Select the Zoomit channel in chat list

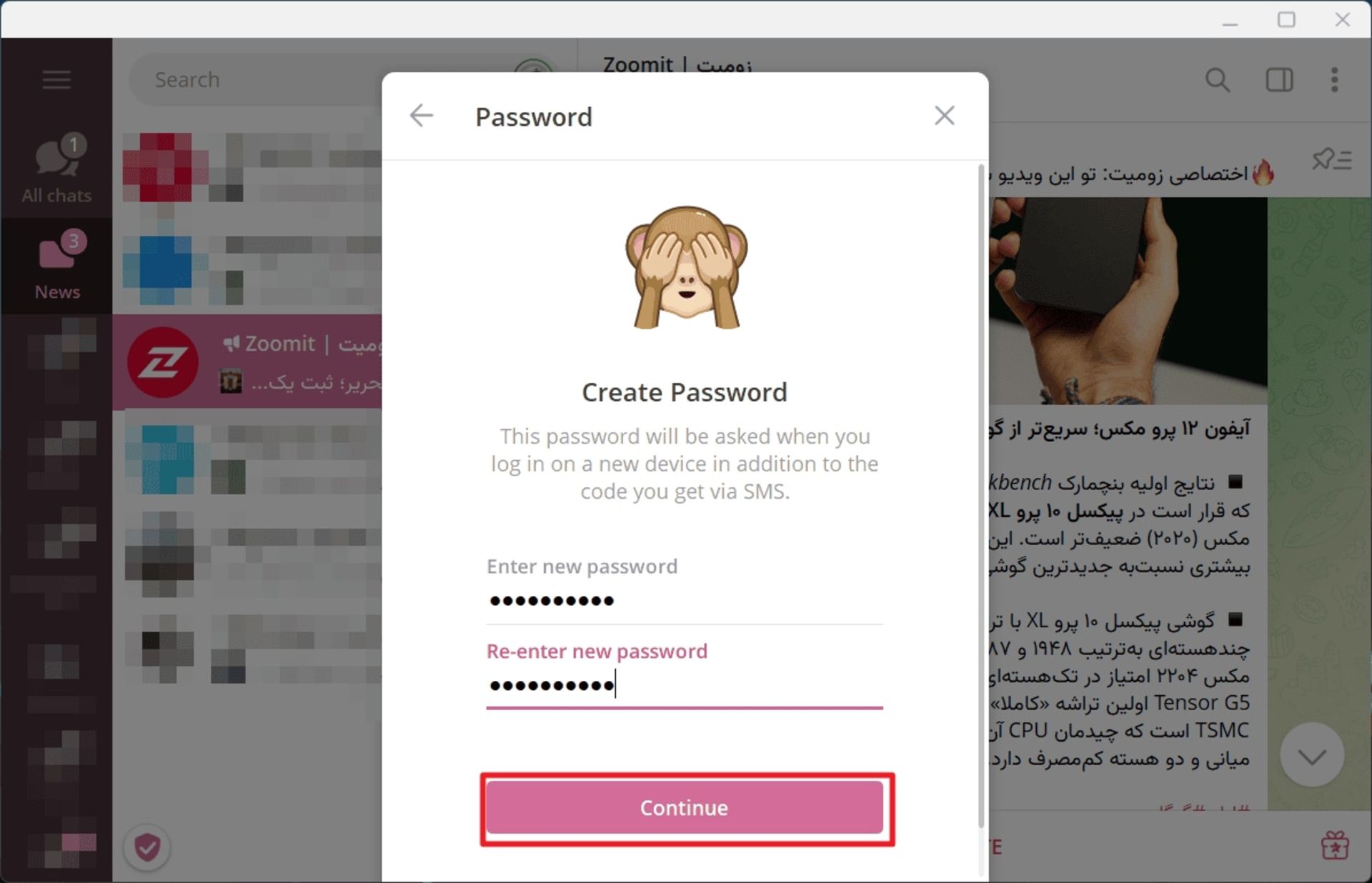[247, 361]
